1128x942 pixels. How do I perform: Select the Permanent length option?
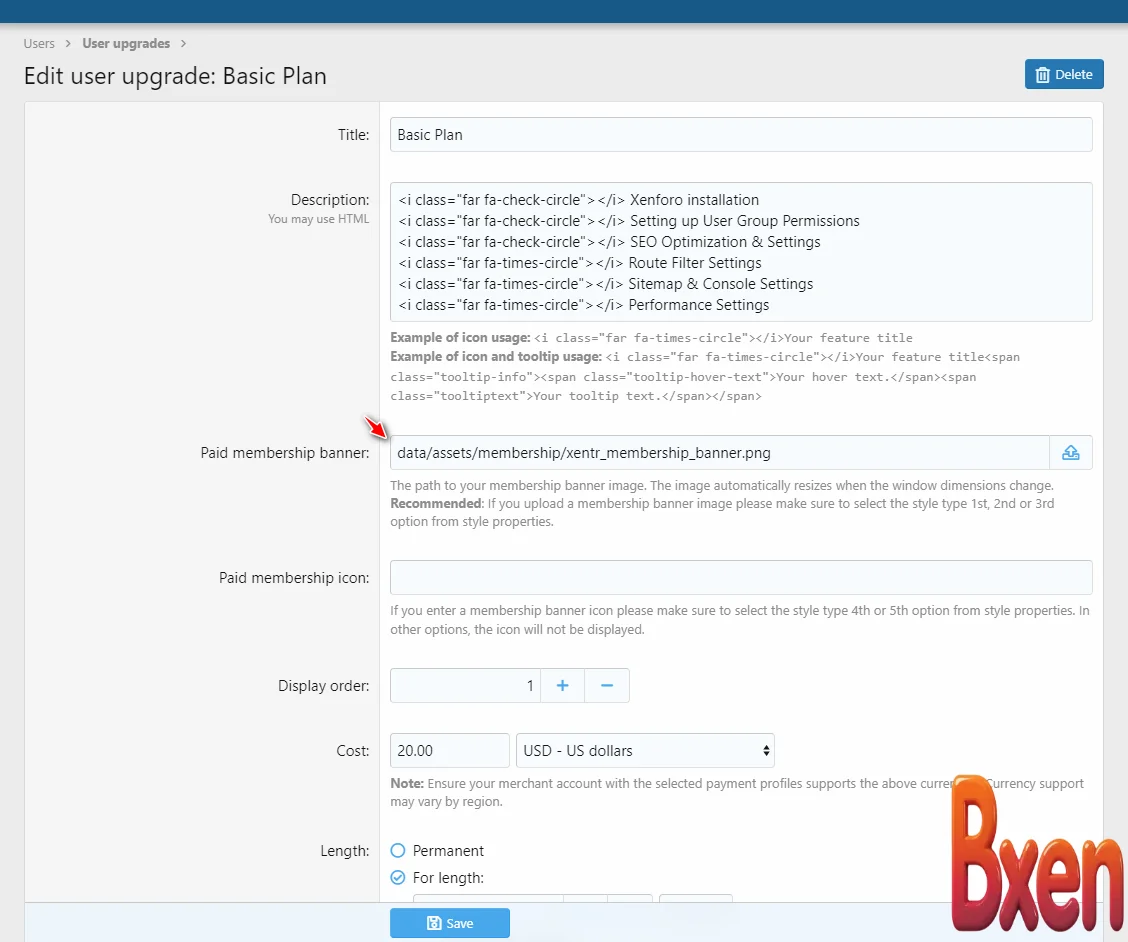click(x=399, y=851)
